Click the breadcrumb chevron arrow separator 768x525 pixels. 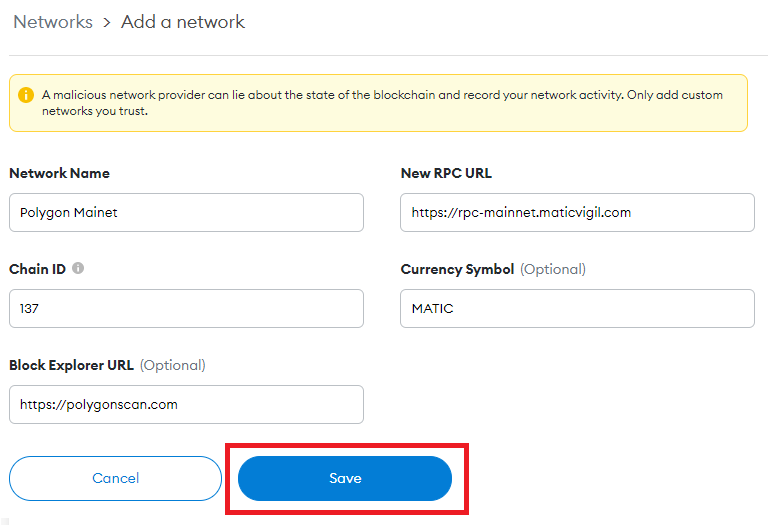(107, 23)
